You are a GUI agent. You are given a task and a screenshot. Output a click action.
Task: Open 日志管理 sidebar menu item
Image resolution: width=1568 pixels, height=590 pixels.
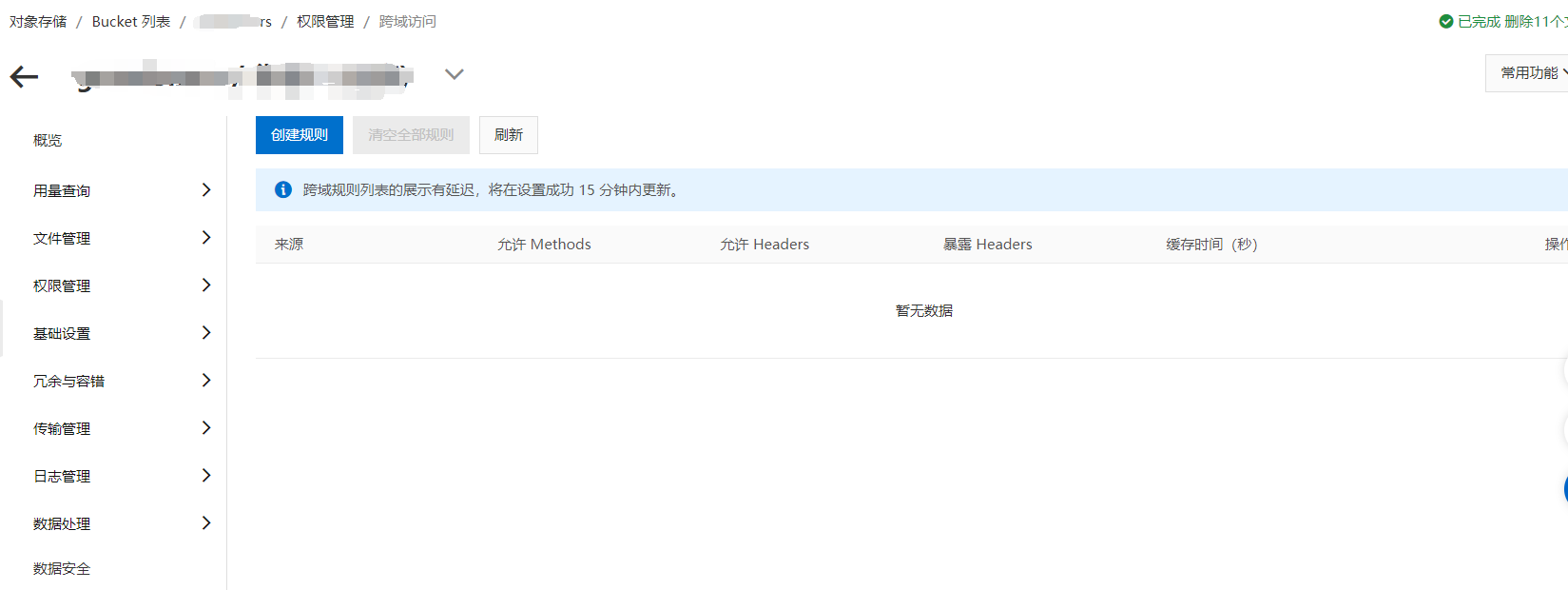62,476
